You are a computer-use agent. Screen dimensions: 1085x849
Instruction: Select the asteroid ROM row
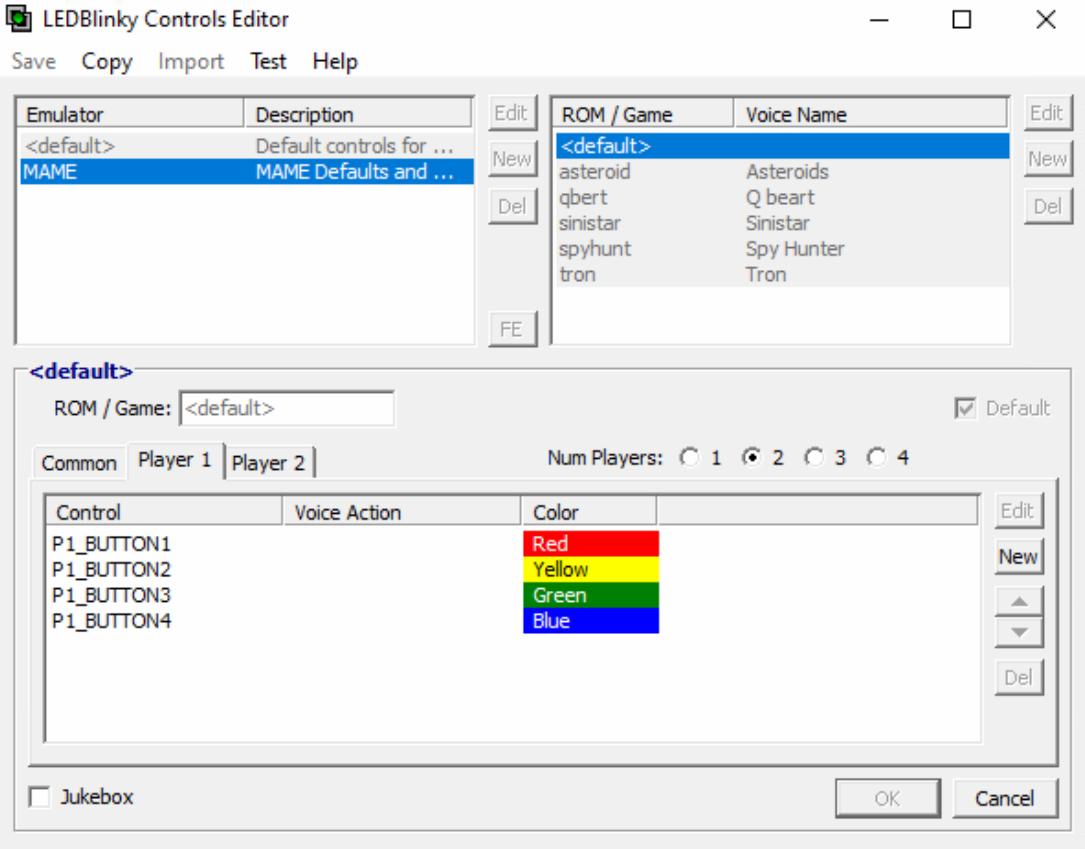783,172
